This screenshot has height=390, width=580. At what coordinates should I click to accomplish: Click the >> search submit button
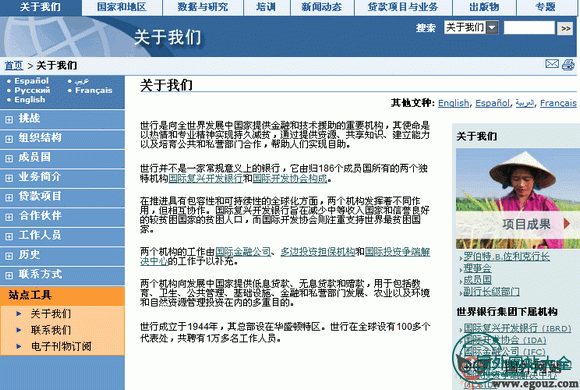pos(565,28)
